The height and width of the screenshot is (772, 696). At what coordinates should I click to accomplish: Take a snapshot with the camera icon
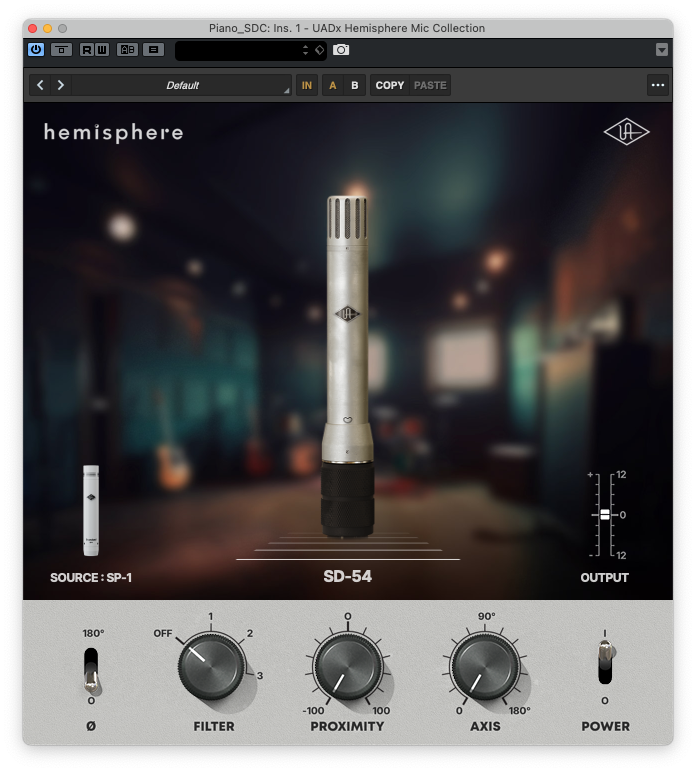click(341, 50)
